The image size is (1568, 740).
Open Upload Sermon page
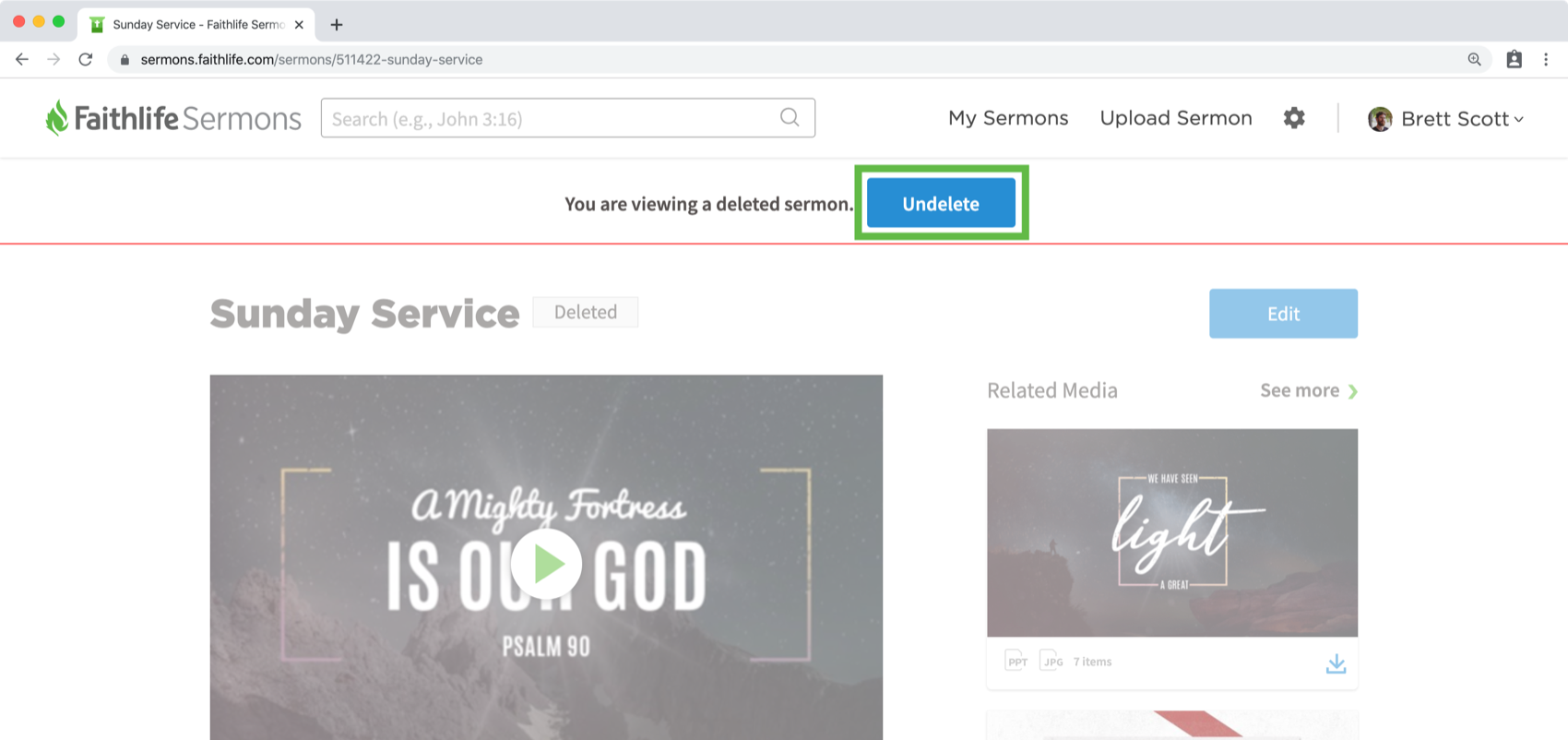point(1176,118)
